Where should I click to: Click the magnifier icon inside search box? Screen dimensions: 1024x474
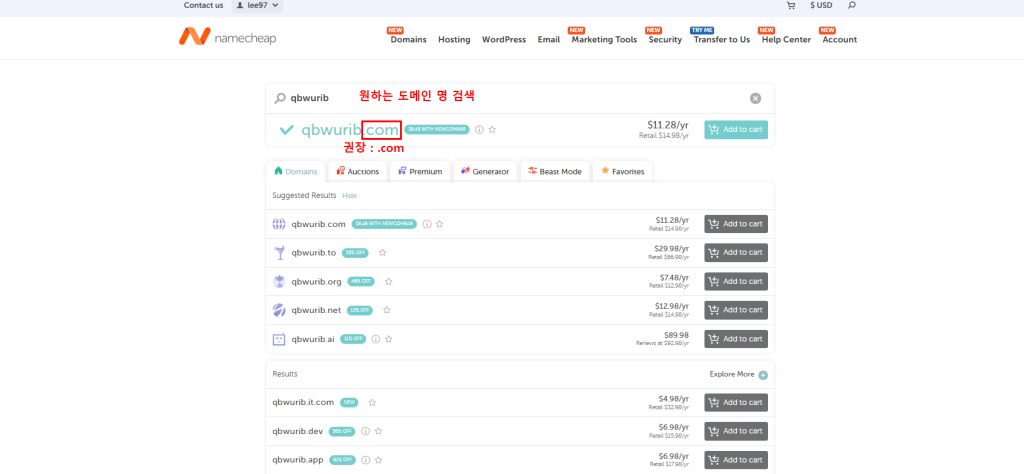click(x=280, y=98)
